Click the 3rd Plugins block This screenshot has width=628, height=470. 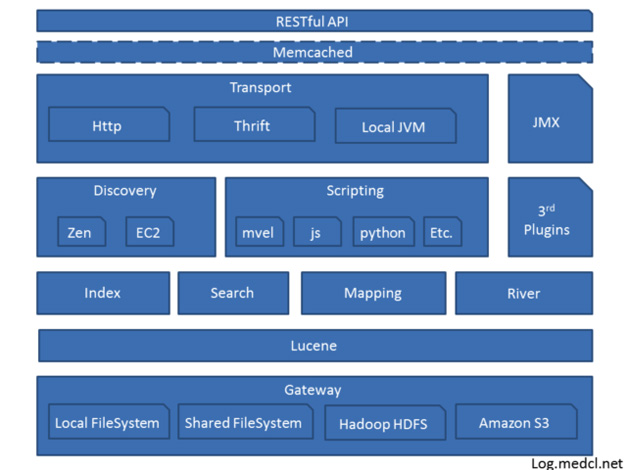(x=550, y=220)
